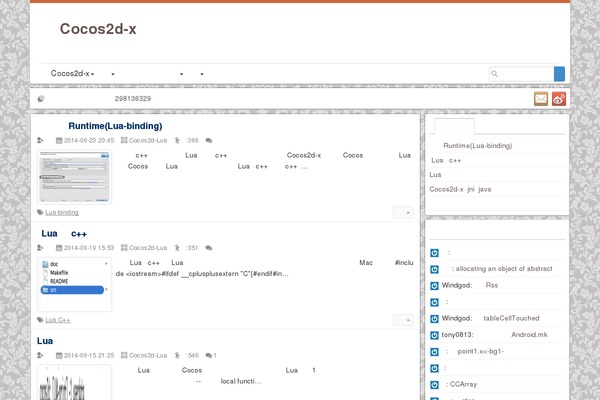Click the 298136329 group number text
The height and width of the screenshot is (400, 600).
pyautogui.click(x=133, y=99)
